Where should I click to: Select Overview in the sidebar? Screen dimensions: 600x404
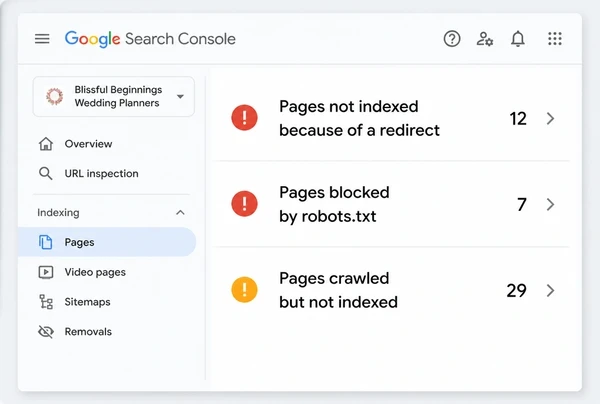(107, 144)
